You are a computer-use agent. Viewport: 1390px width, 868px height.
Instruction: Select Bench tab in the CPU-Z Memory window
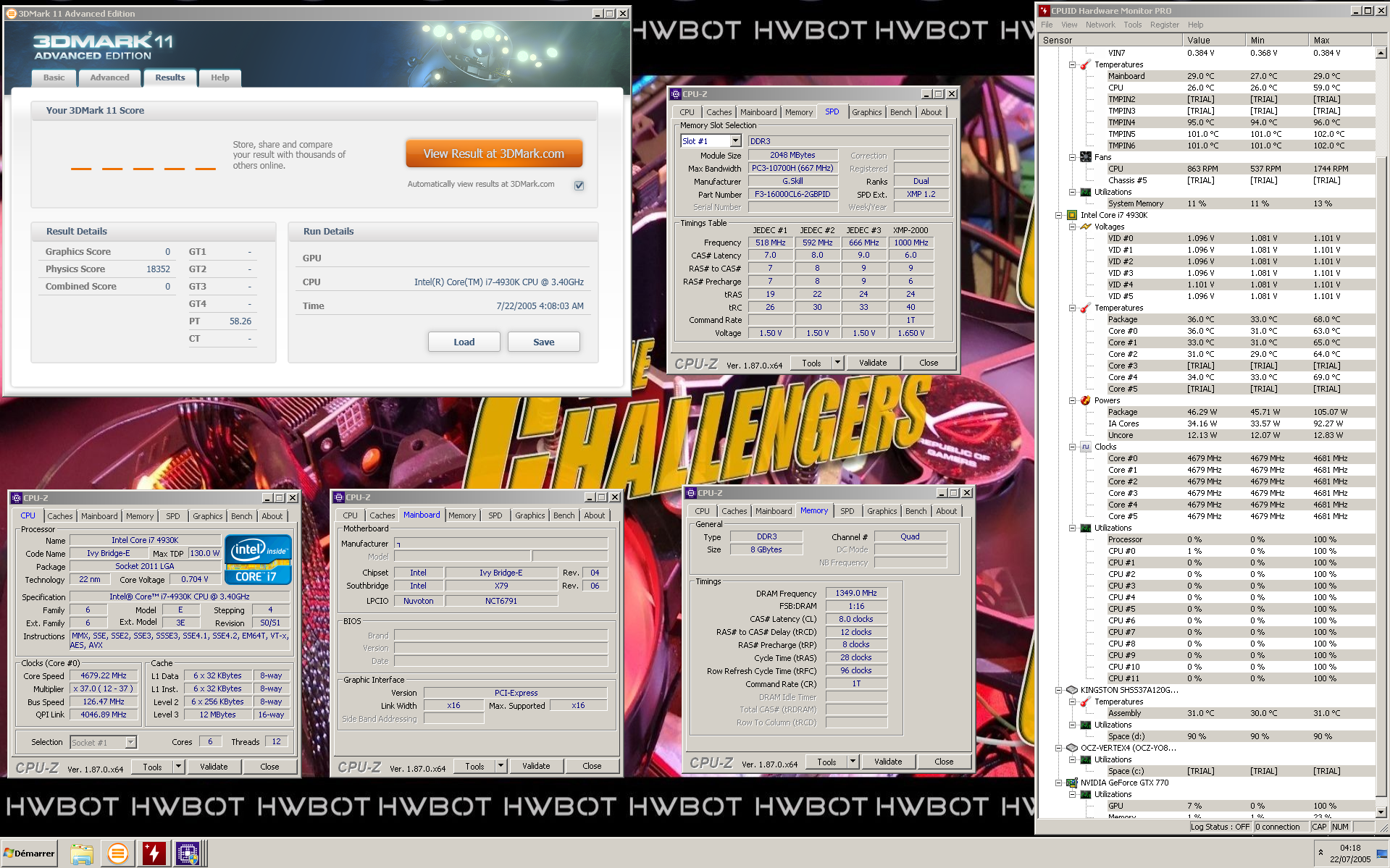click(916, 511)
